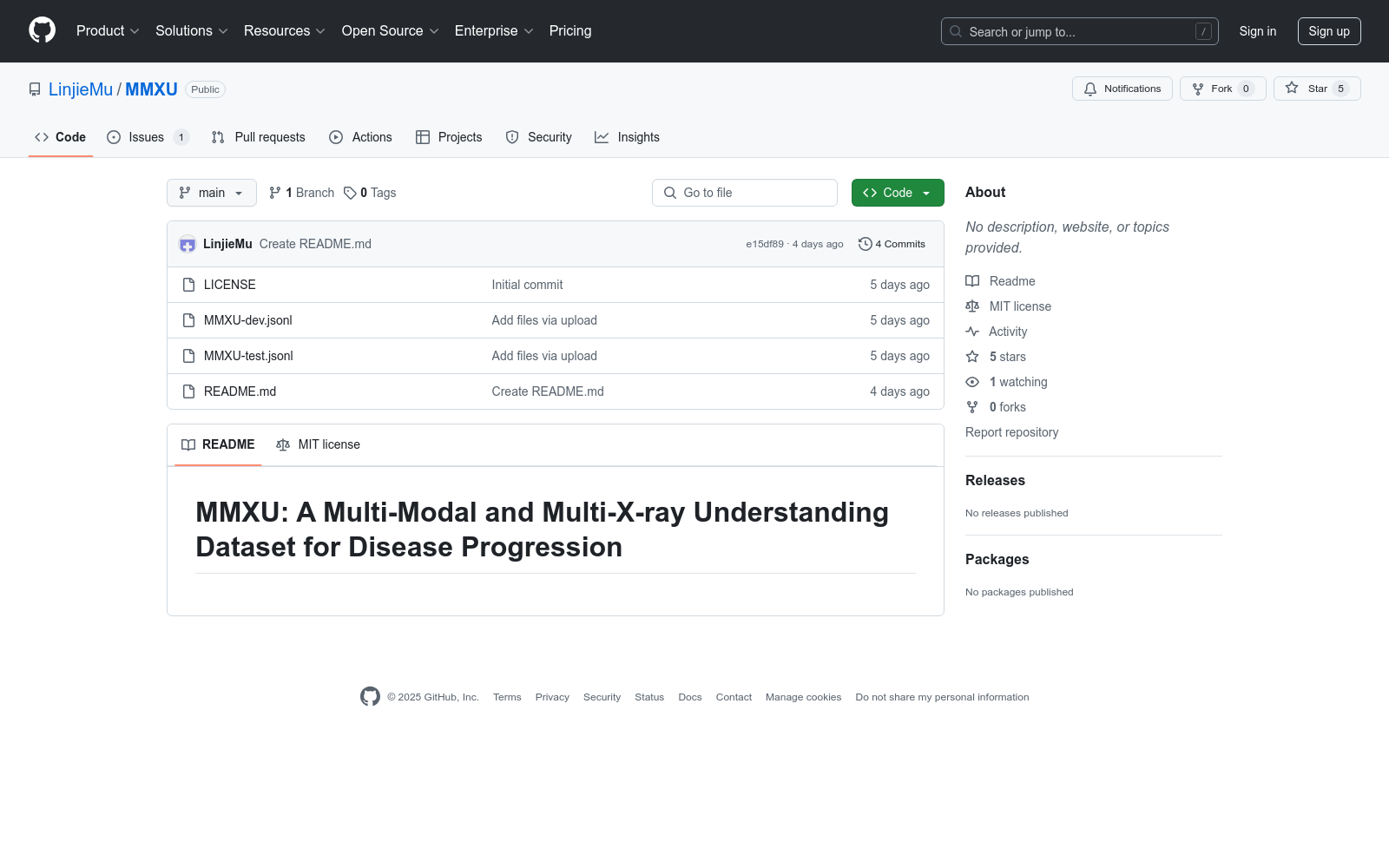This screenshot has width=1389, height=868.
Task: Select the Code repository tab
Action: click(60, 137)
